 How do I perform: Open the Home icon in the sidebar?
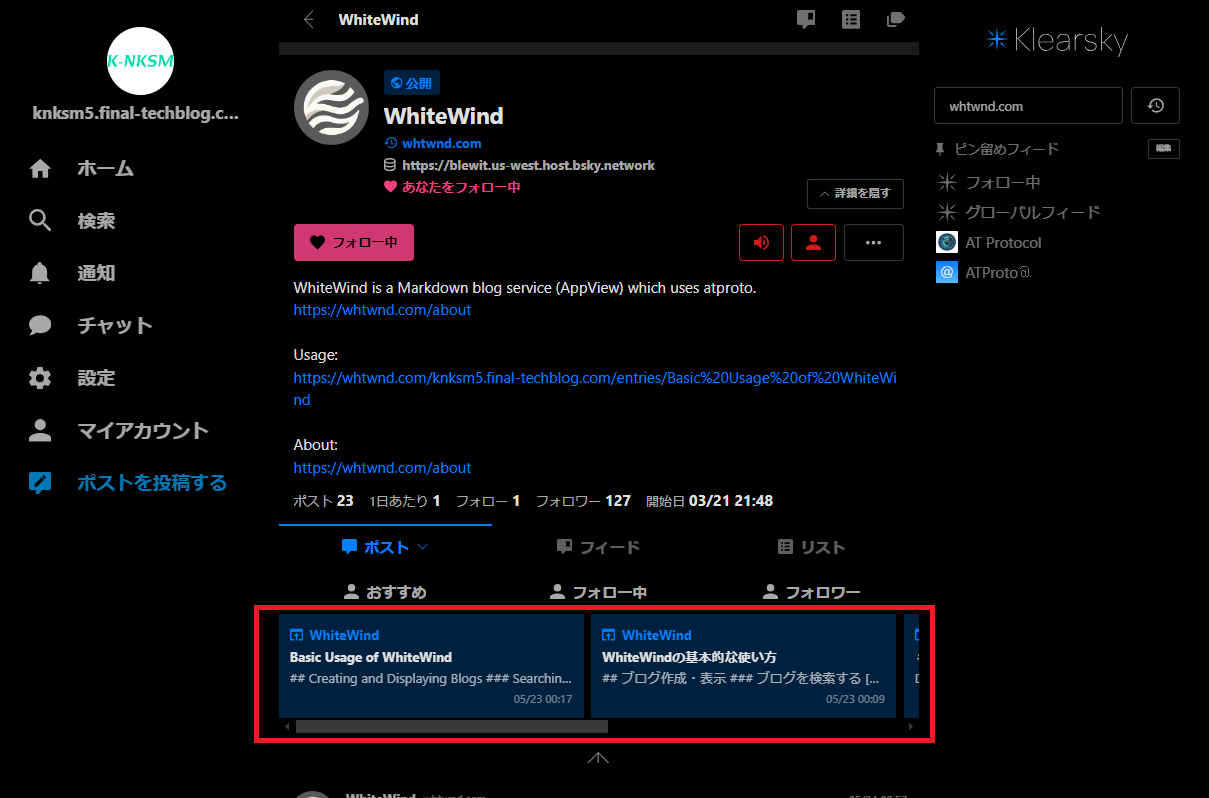[40, 169]
